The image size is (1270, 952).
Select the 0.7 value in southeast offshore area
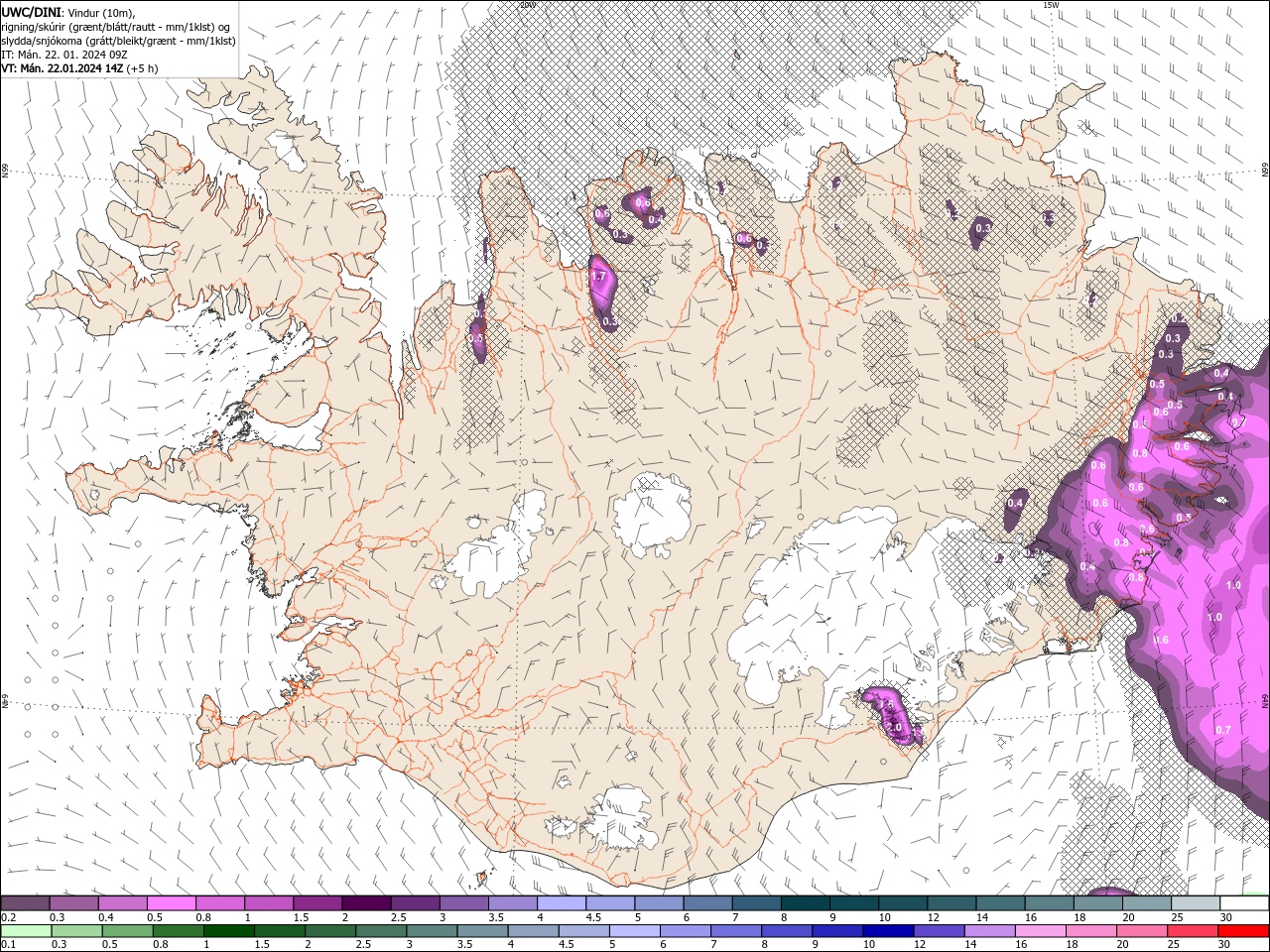(x=1222, y=730)
